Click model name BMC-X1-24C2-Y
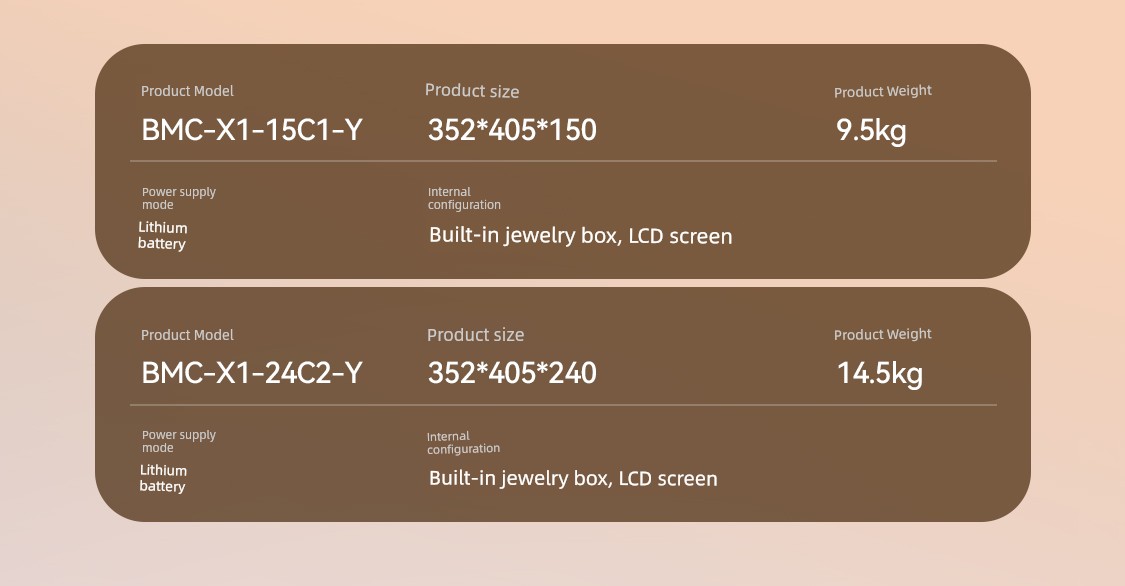The height and width of the screenshot is (586, 1125). pos(252,373)
